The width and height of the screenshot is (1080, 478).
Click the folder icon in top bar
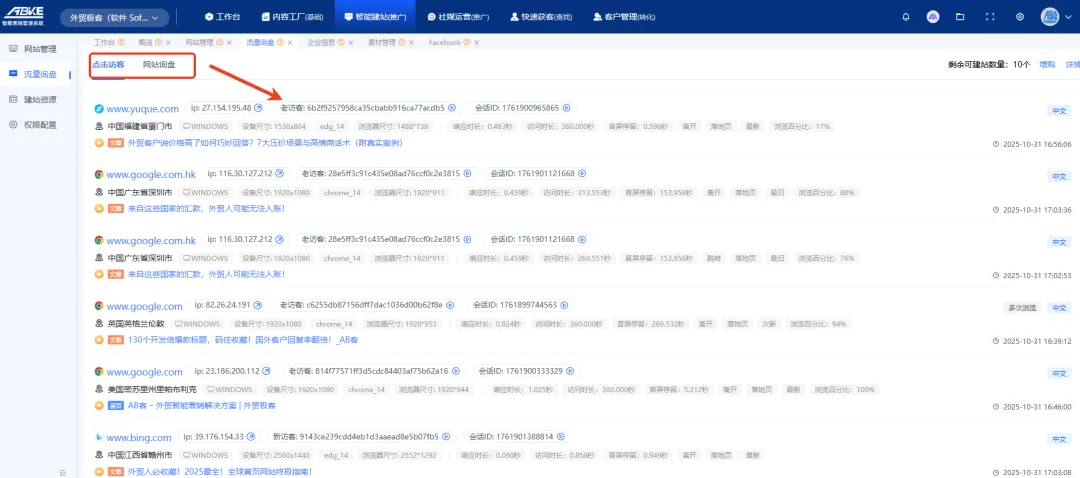(x=961, y=17)
